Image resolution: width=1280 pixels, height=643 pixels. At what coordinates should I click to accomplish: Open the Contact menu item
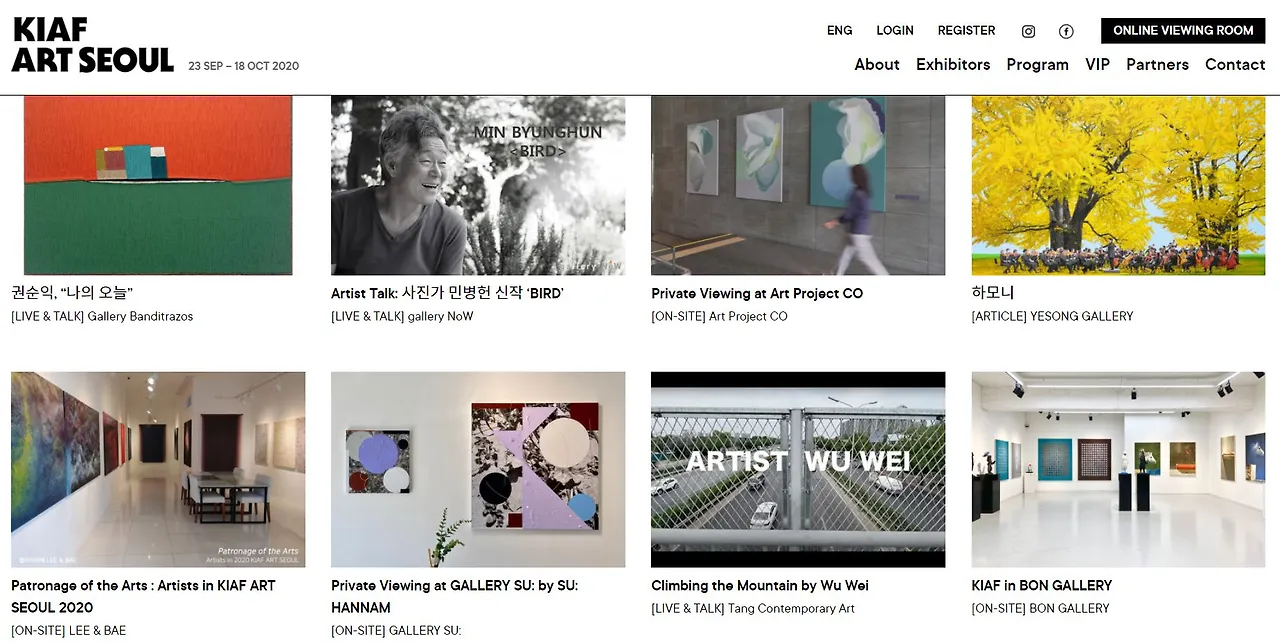[x=1235, y=64]
